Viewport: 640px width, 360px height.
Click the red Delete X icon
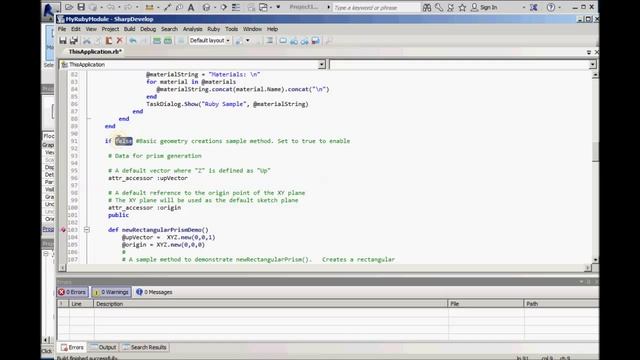(120, 40)
